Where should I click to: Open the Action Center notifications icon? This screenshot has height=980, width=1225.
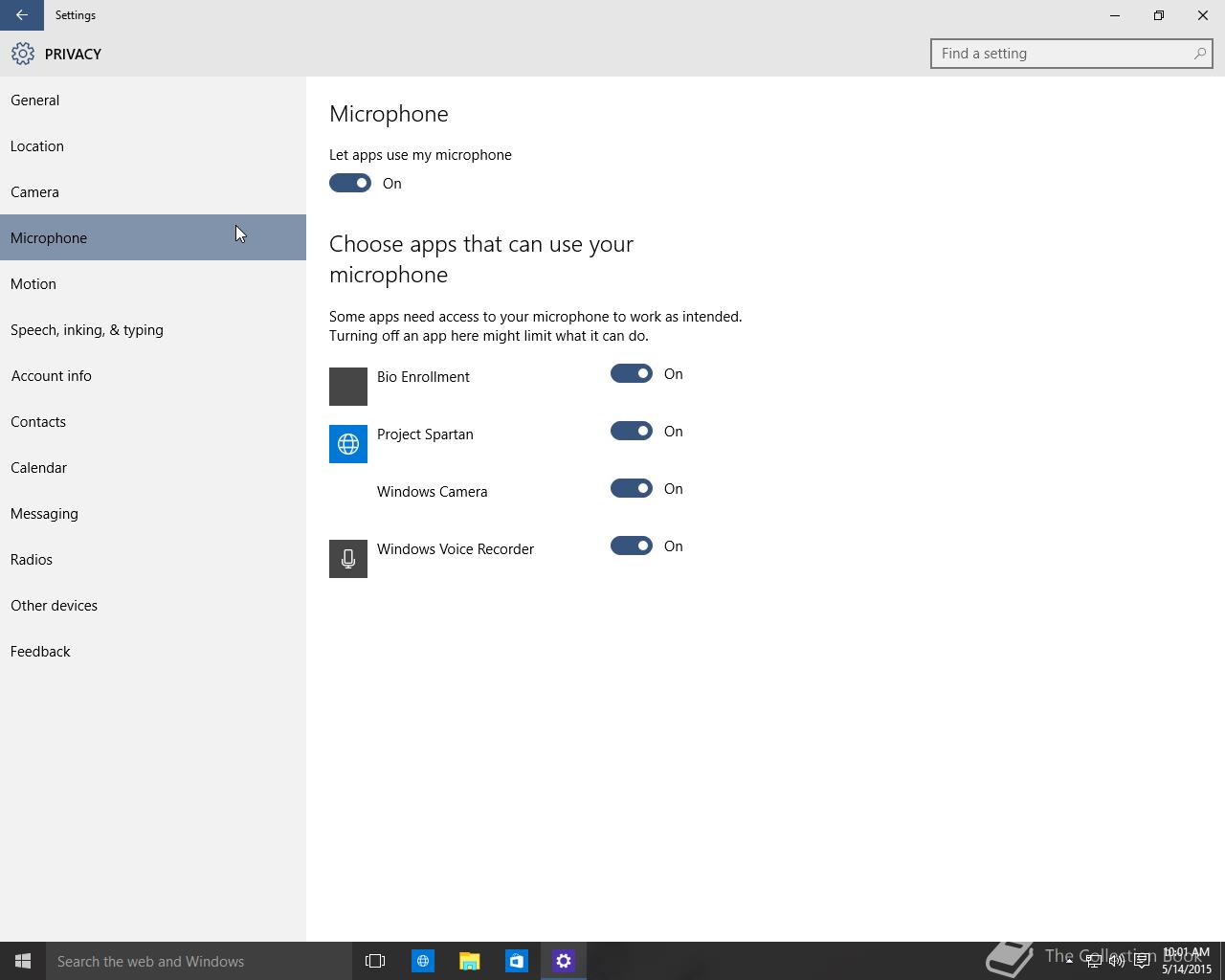coord(1142,961)
